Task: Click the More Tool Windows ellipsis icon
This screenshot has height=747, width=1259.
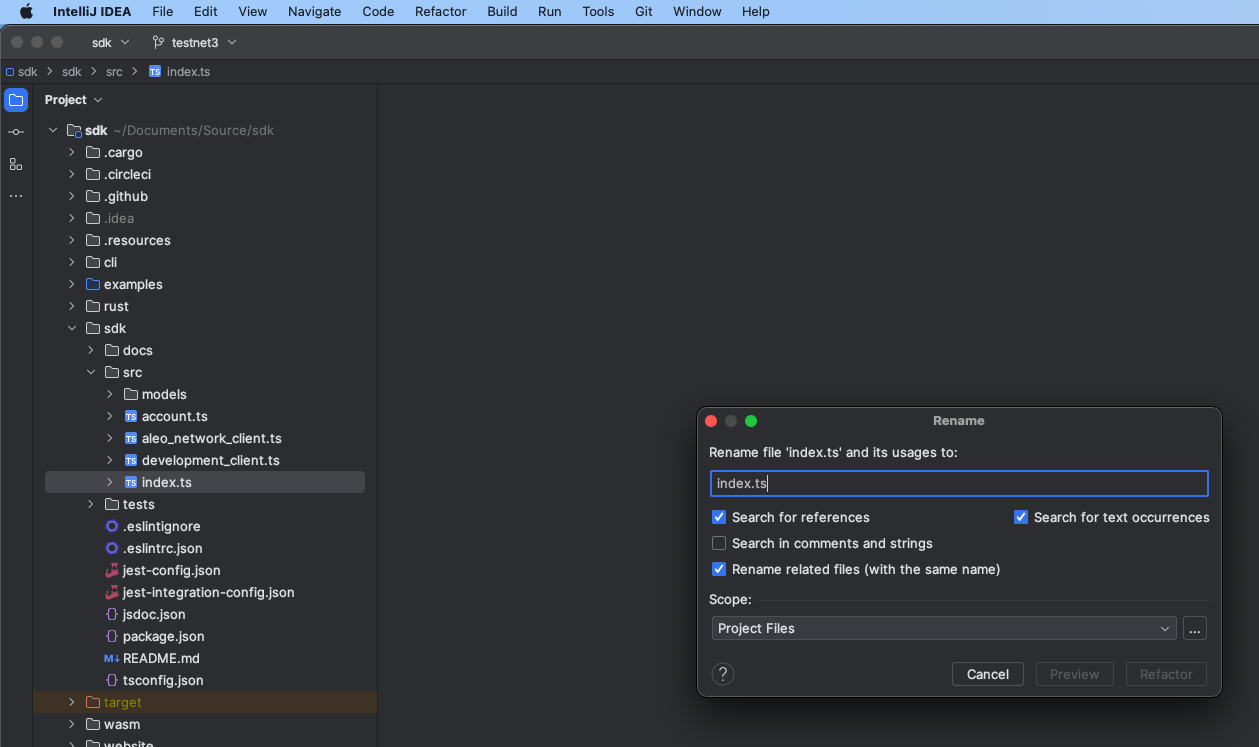Action: click(15, 195)
